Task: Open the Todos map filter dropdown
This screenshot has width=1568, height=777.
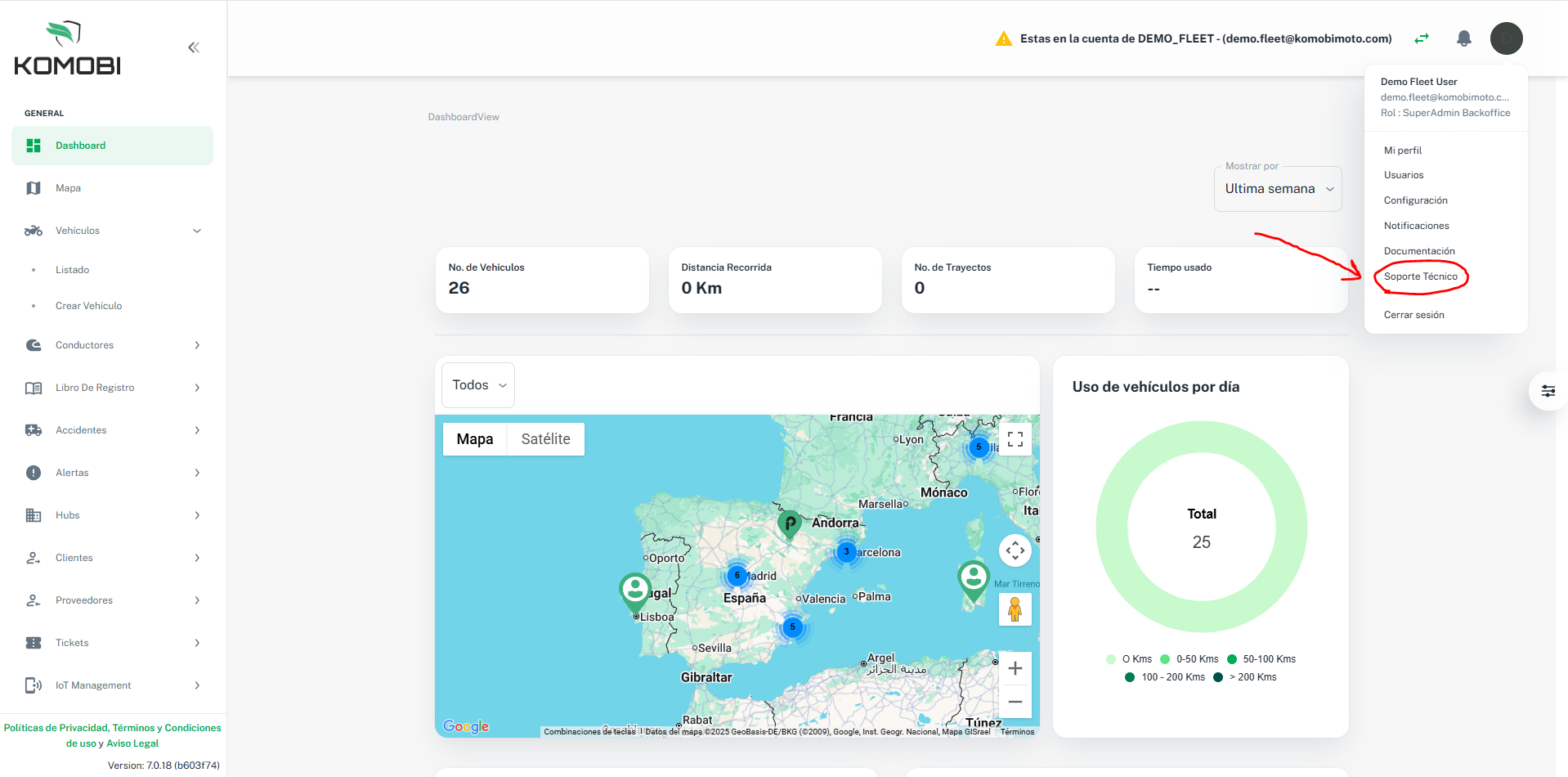Action: 478,385
